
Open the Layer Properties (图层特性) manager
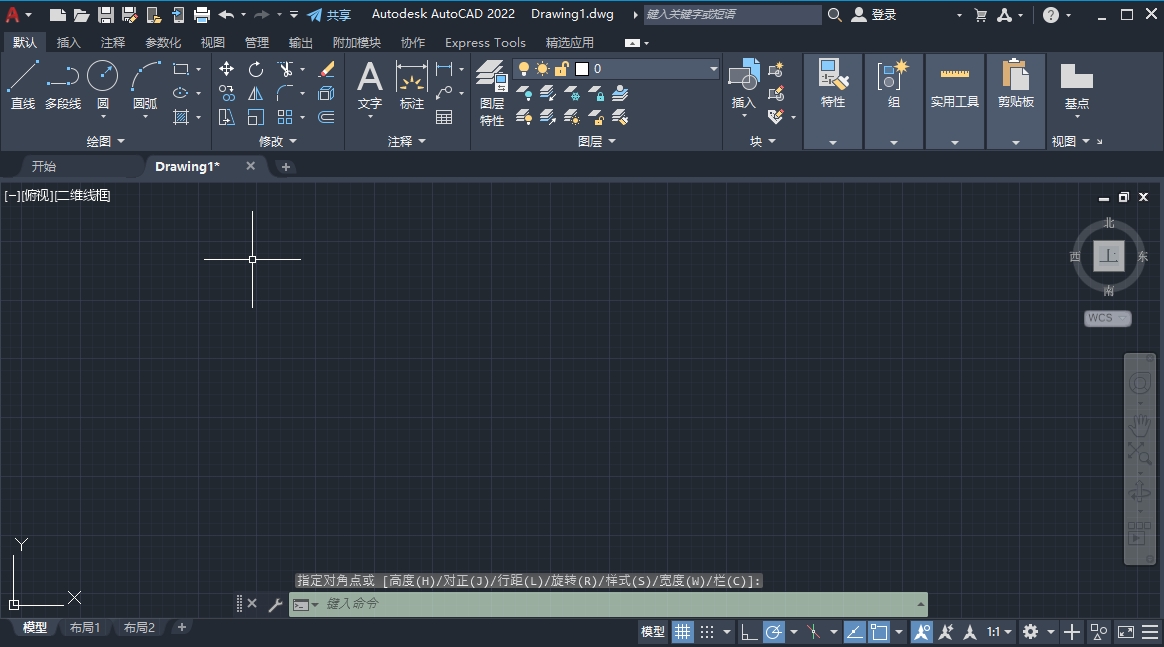491,88
